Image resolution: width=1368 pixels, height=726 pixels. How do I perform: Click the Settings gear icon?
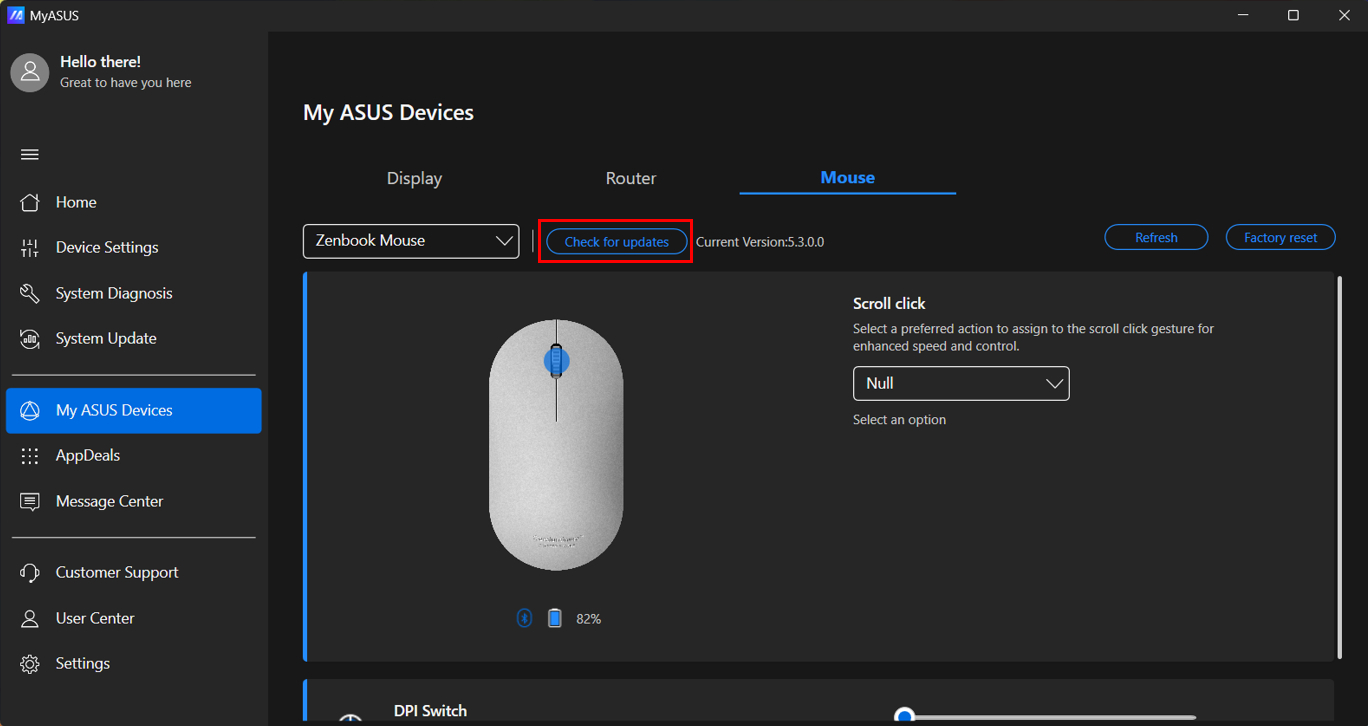coord(30,664)
